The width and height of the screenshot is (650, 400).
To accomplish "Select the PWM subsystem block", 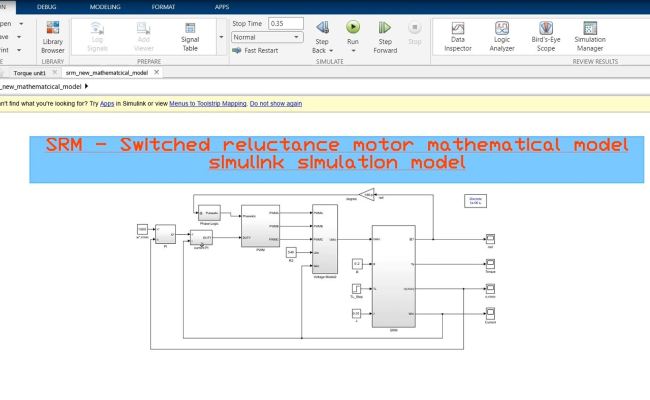I will 260,226.
